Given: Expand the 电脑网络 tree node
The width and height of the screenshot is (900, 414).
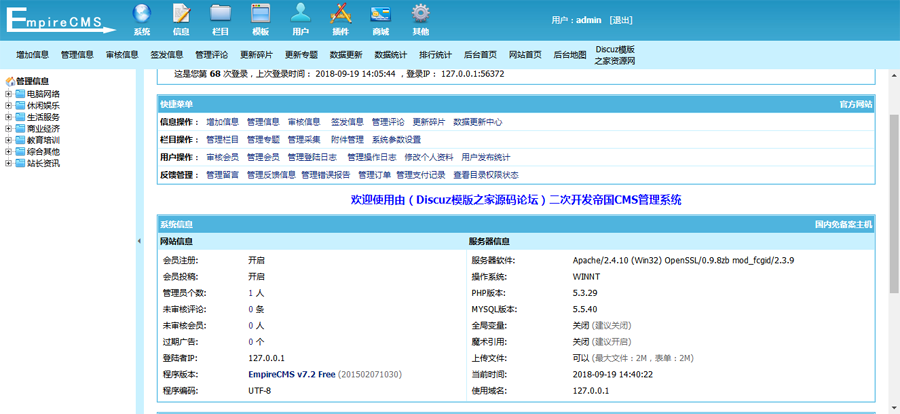Looking at the screenshot, I should pos(9,94).
